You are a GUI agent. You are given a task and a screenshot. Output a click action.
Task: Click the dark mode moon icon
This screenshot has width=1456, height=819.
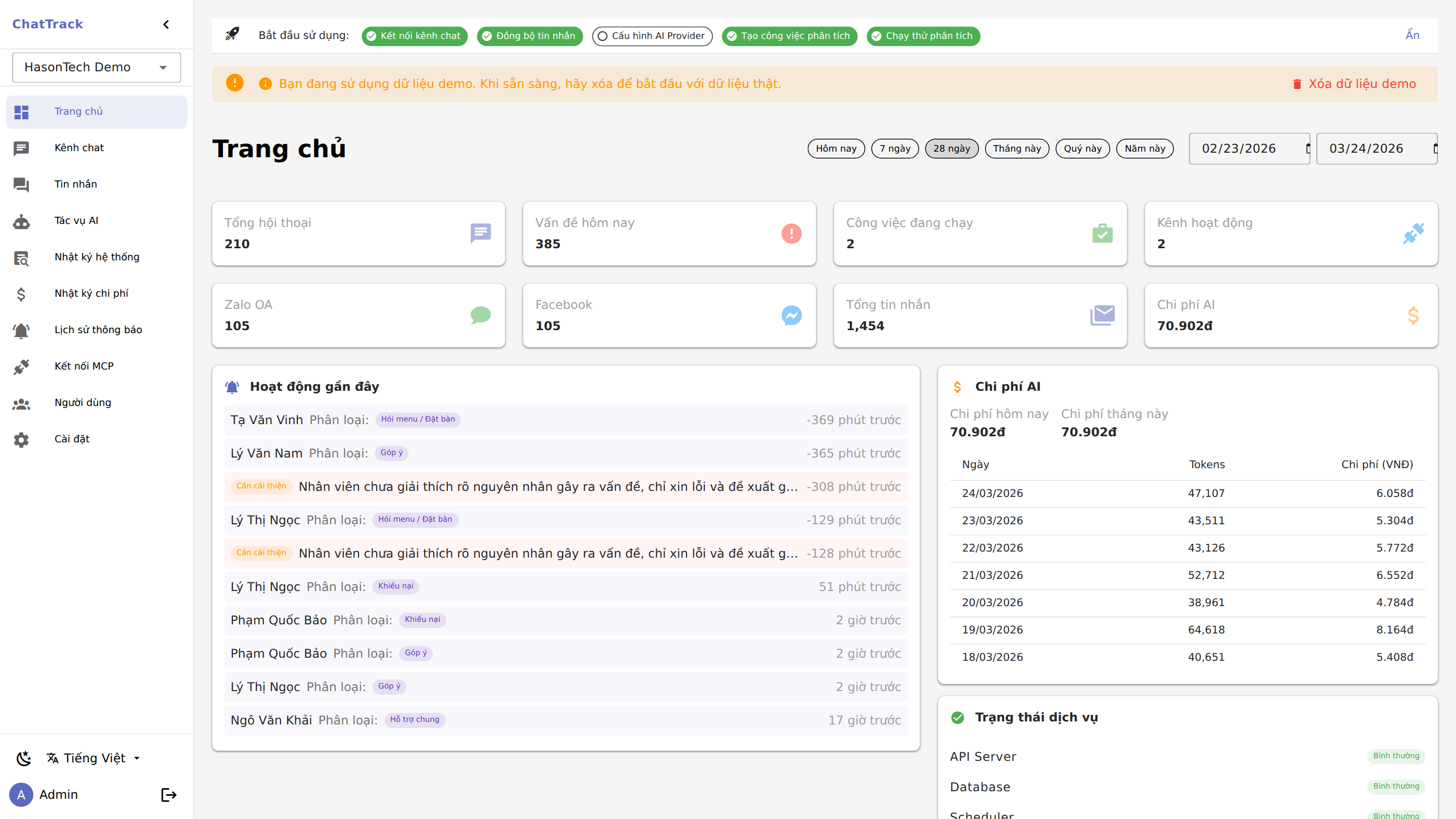click(24, 758)
